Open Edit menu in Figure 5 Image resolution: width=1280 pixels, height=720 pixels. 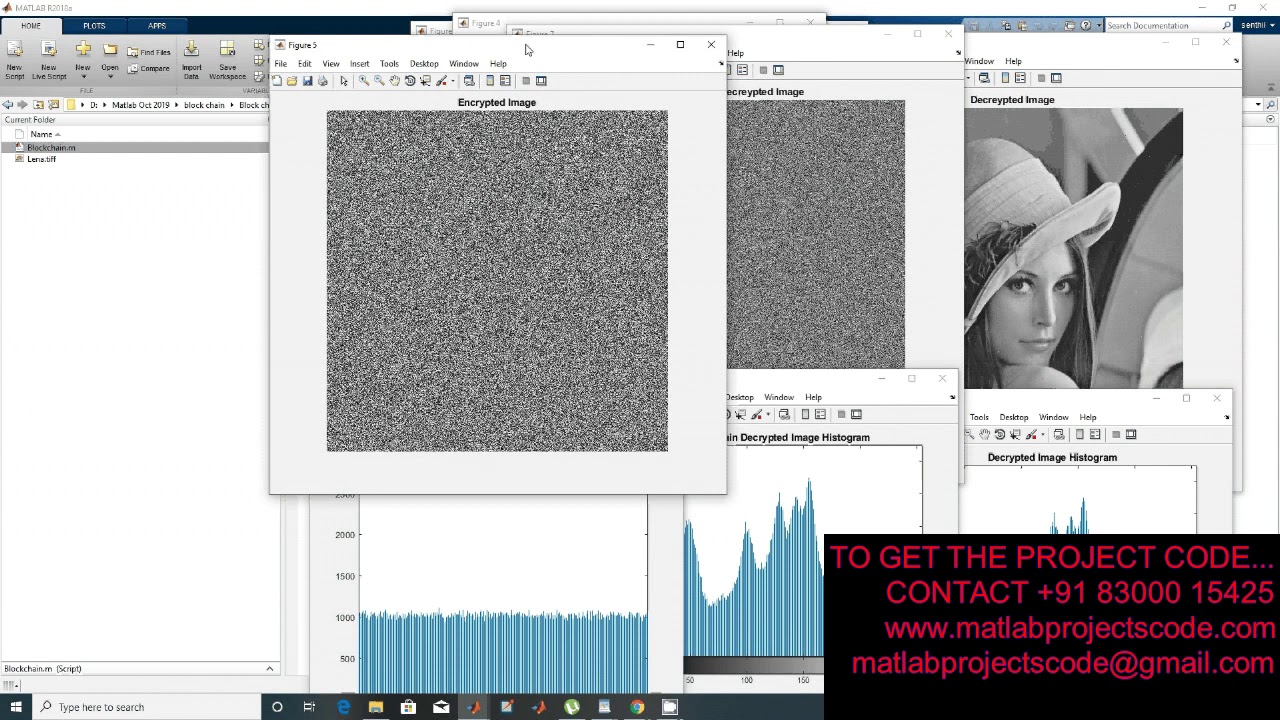tap(304, 63)
